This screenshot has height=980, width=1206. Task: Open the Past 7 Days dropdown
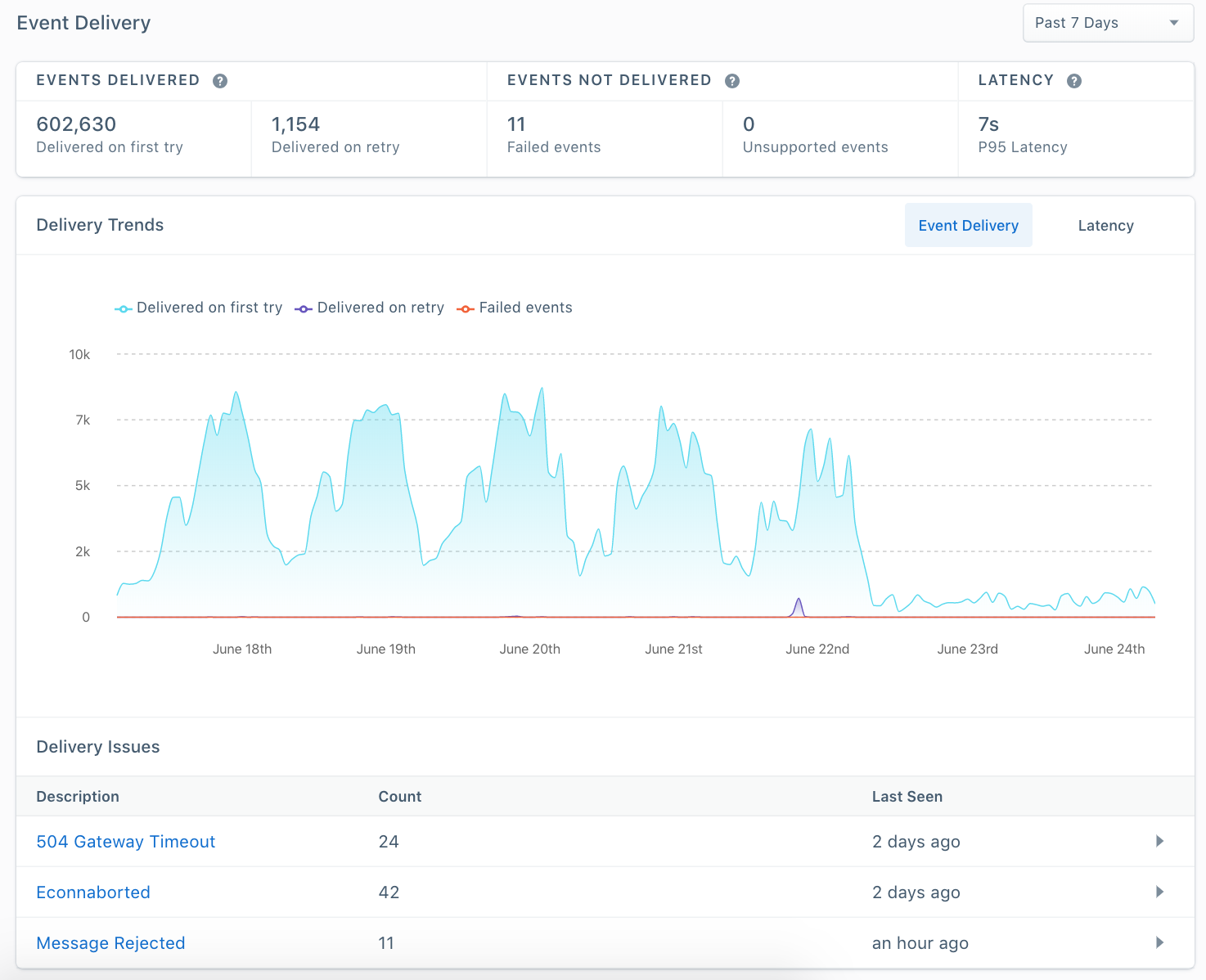point(1107,22)
